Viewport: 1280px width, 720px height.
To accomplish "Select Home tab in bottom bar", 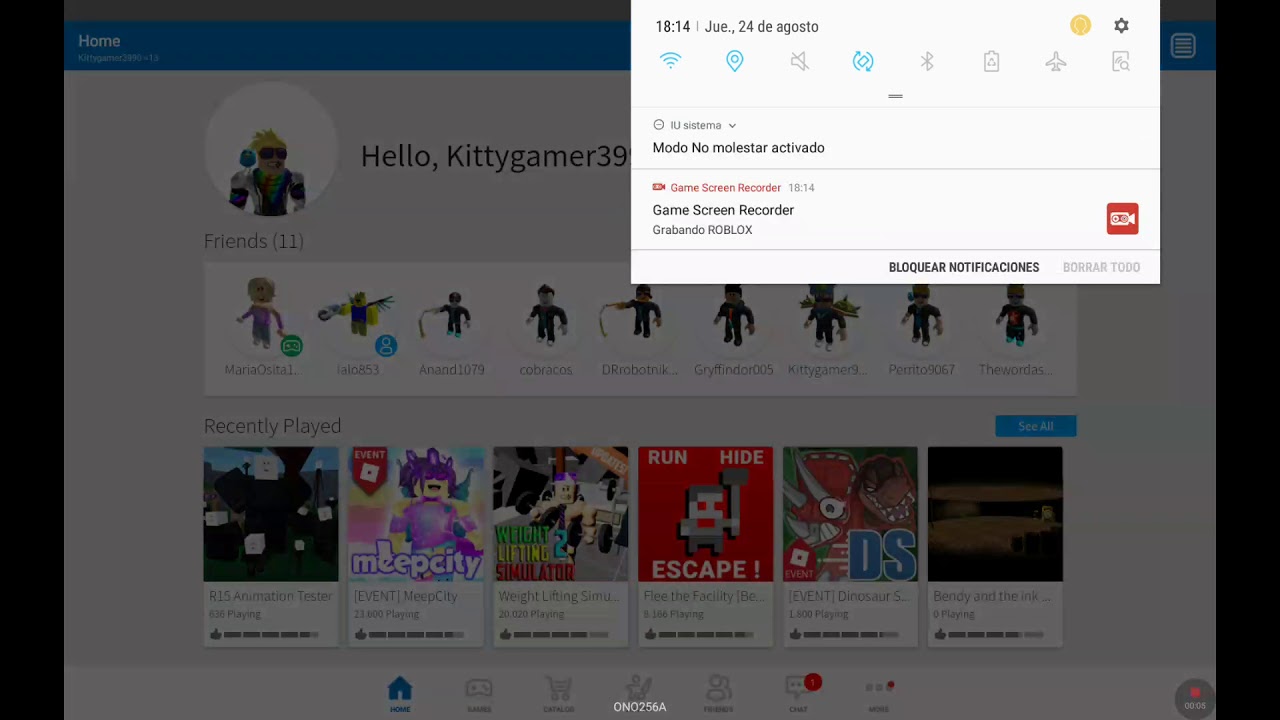I will pyautogui.click(x=400, y=694).
